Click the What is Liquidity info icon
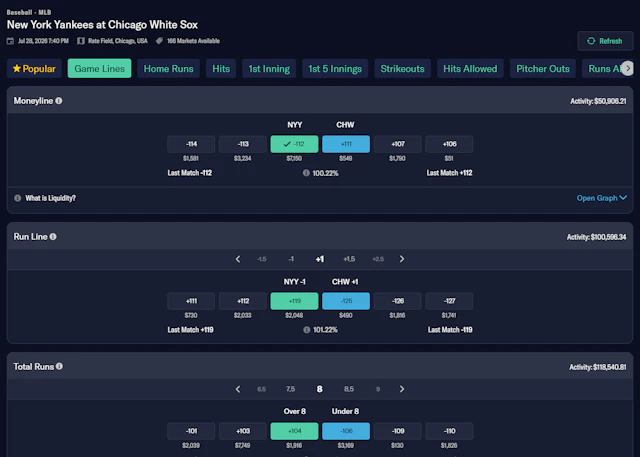This screenshot has width=640, height=457. (x=18, y=198)
